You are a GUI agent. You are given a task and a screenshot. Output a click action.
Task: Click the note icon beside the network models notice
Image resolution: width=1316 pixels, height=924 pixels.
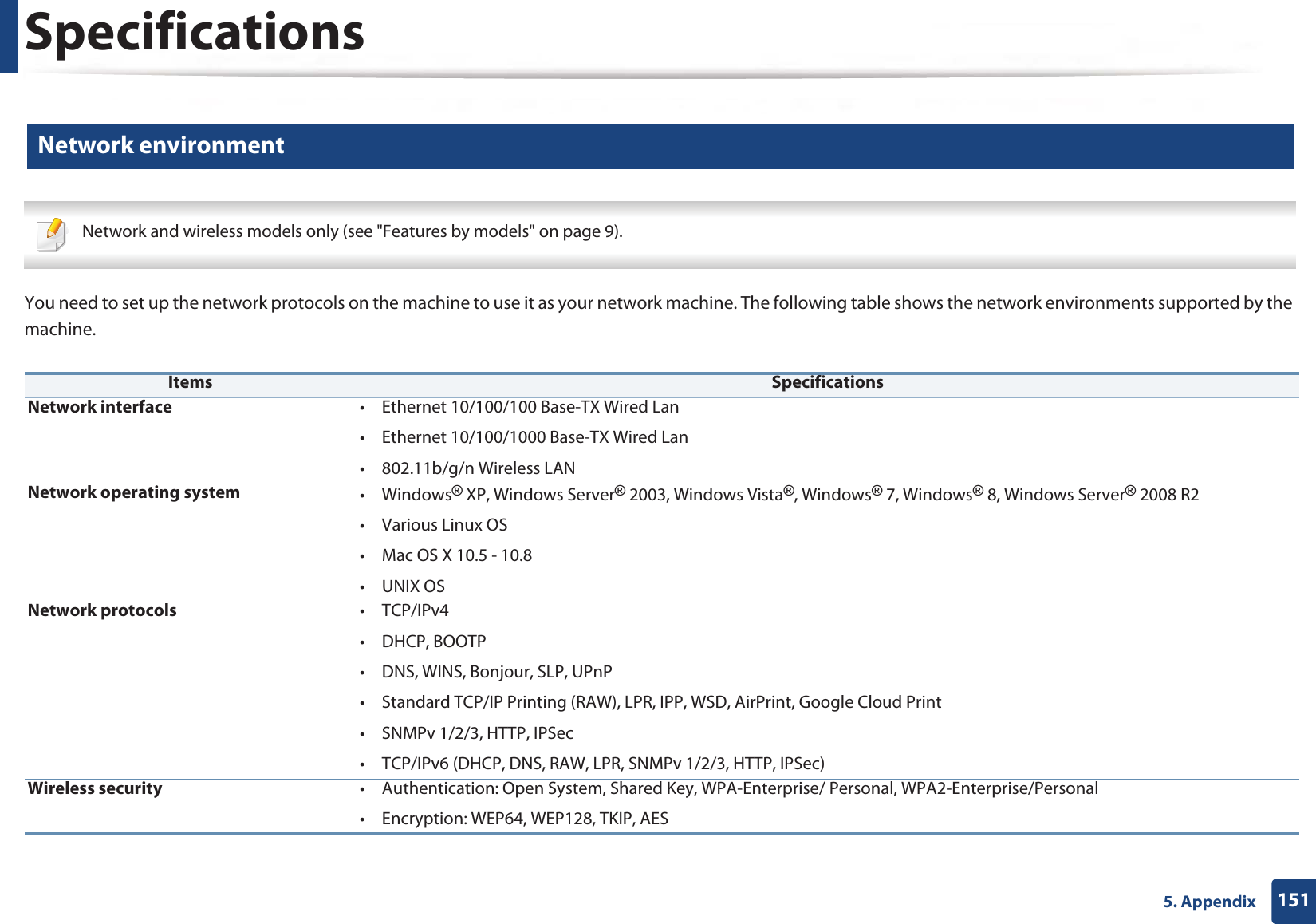click(52, 235)
